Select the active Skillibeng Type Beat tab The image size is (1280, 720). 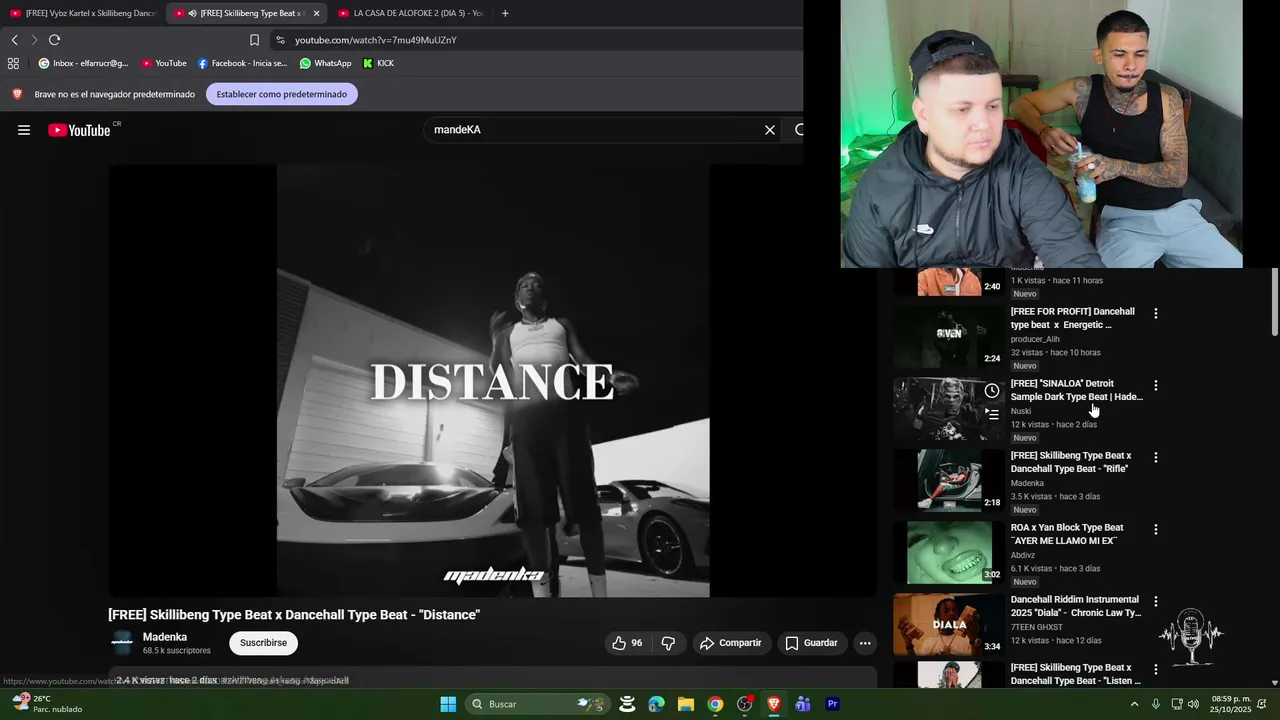tap(250, 13)
